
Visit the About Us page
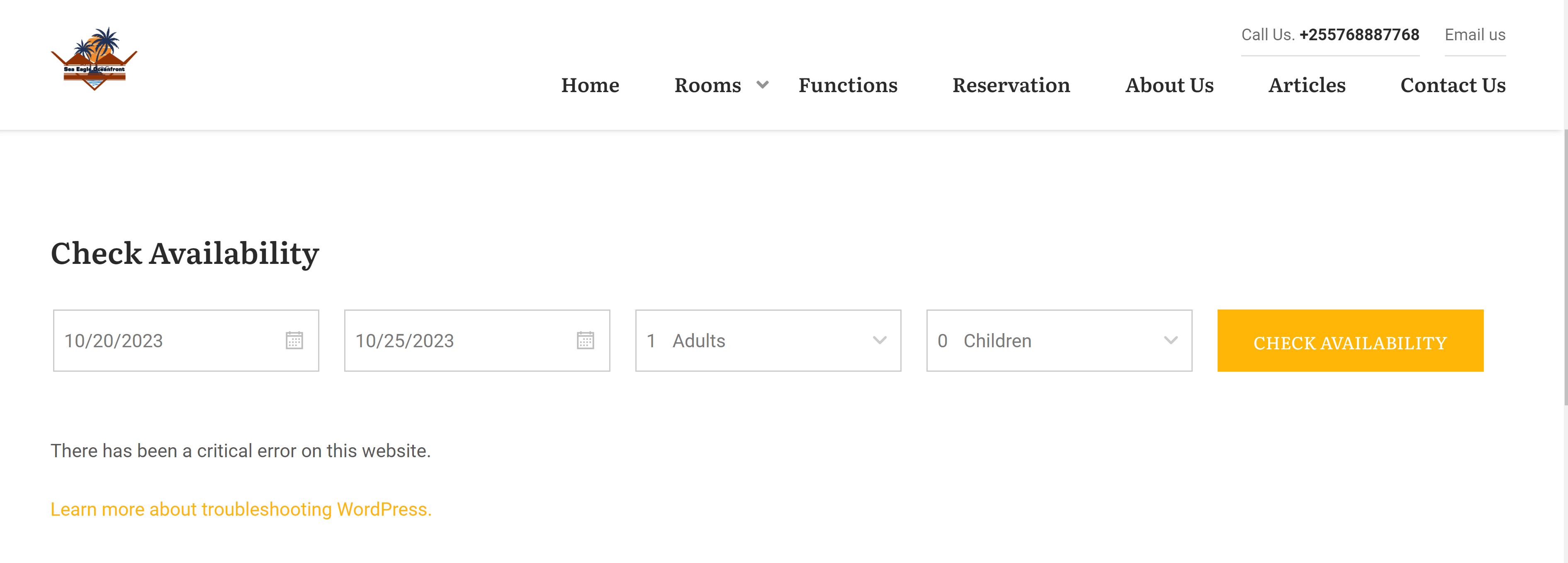pos(1169,85)
